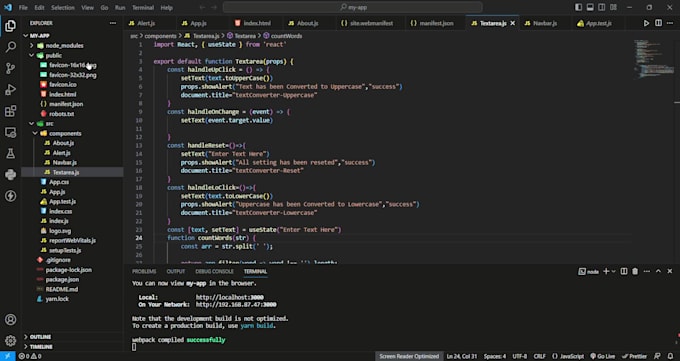Open the new terminal launch profile dropdown
The height and width of the screenshot is (361, 680).
click(x=614, y=271)
